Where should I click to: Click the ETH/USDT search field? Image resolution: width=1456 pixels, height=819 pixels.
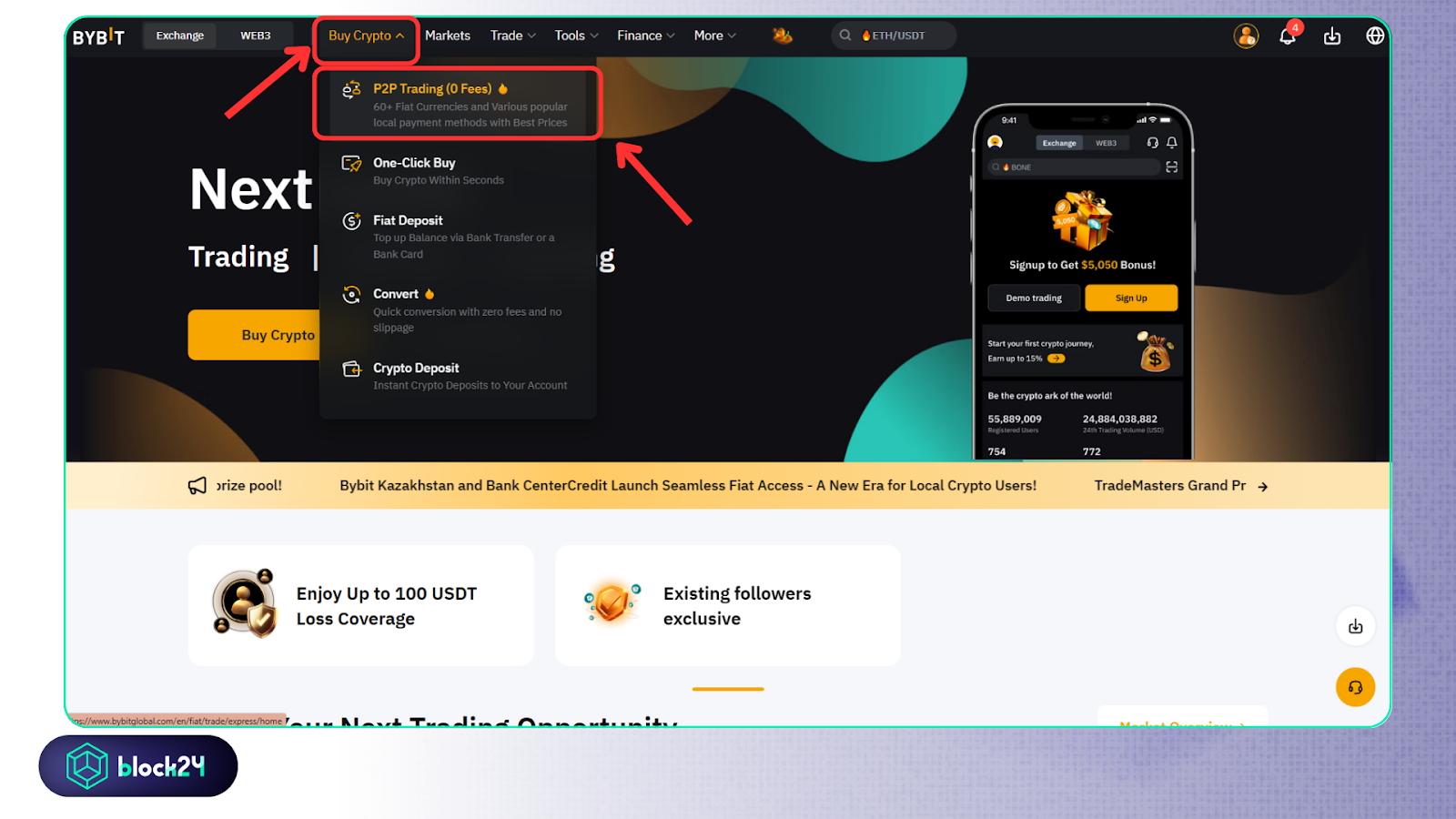894,35
